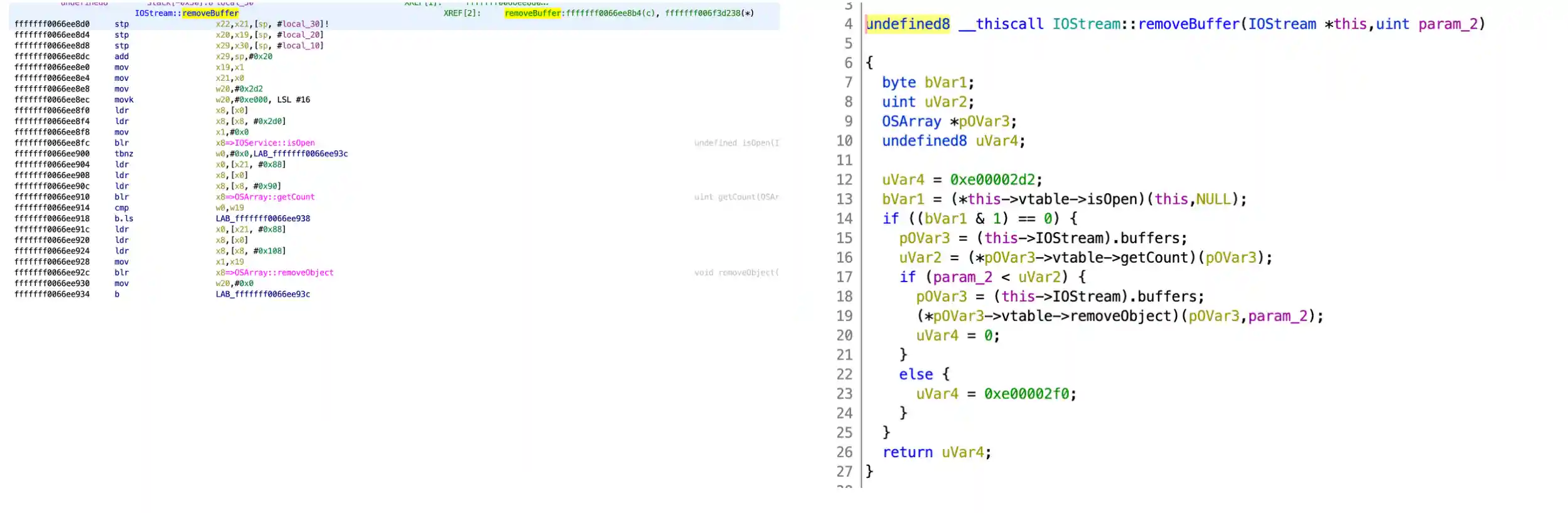This screenshot has width=1568, height=513.
Task: Select the add mnemonic
Action: pos(122,56)
